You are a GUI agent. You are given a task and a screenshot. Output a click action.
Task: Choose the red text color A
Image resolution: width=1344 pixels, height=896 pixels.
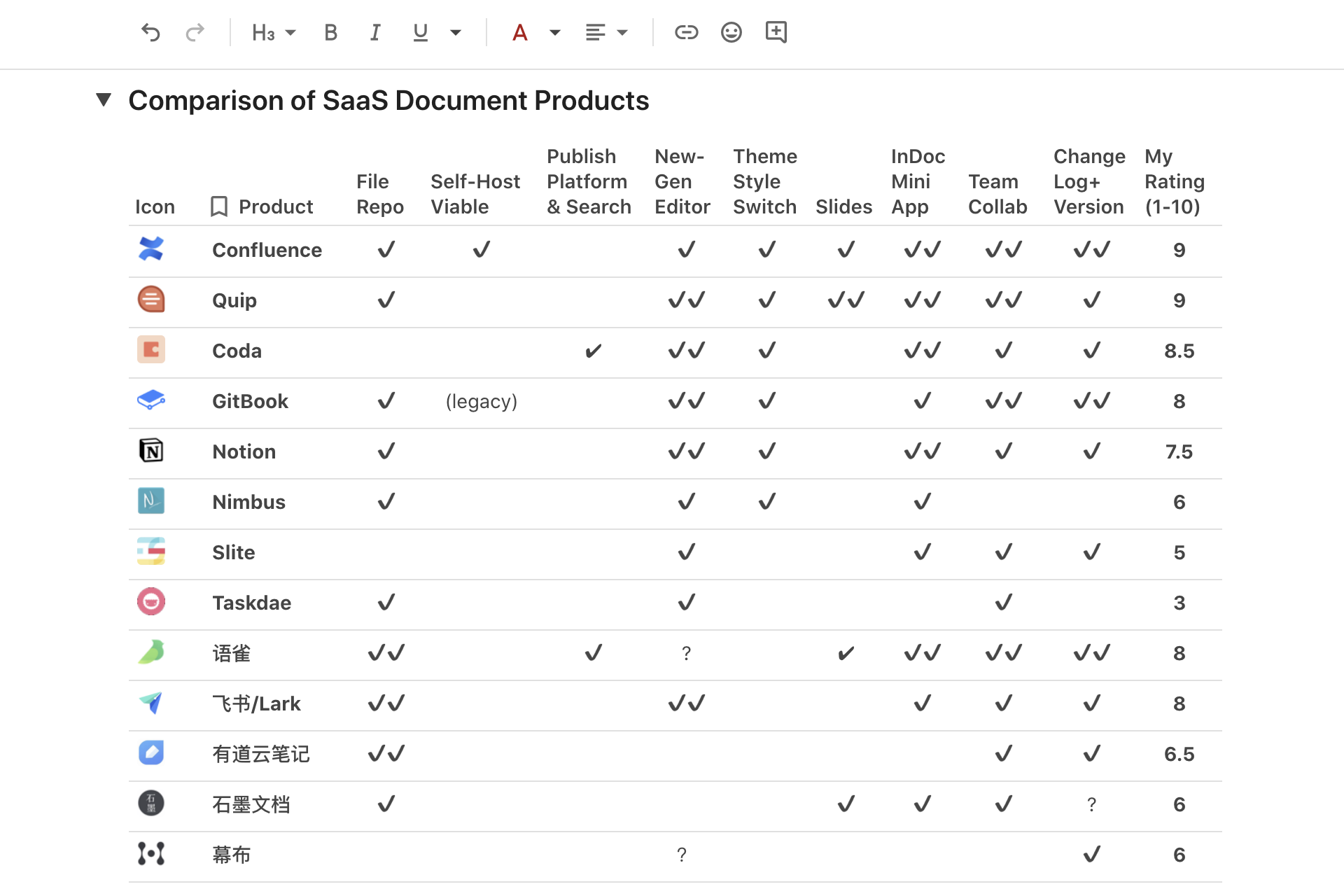(x=519, y=32)
